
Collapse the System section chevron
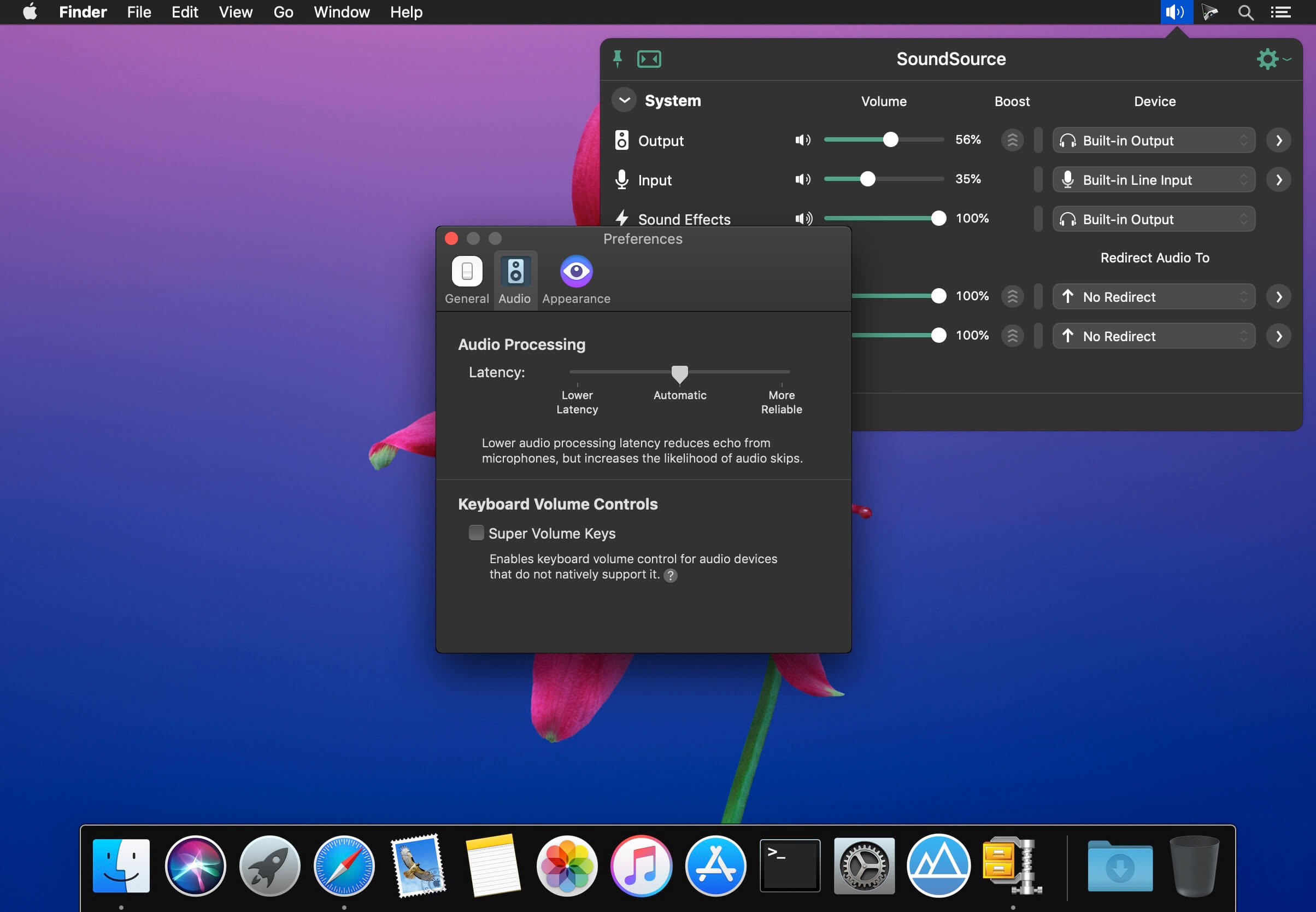pyautogui.click(x=624, y=100)
